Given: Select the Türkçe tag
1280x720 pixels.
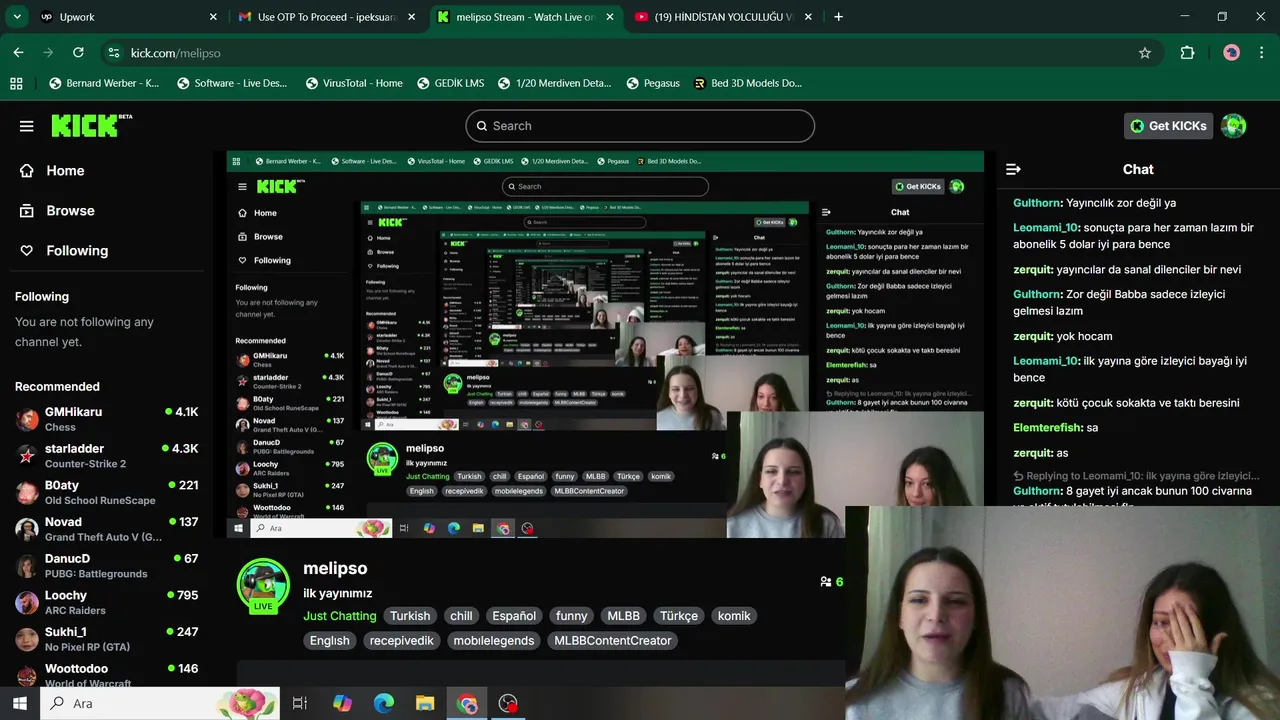Looking at the screenshot, I should point(679,616).
